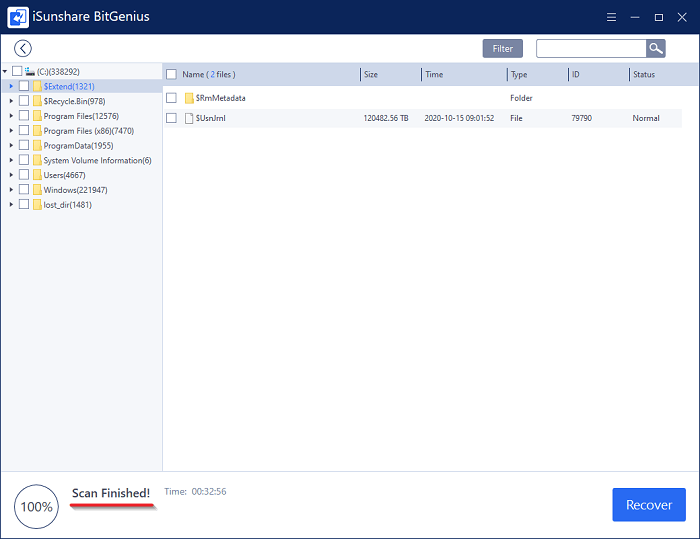Click the 100% progress circle
This screenshot has width=700, height=539.
(x=37, y=506)
